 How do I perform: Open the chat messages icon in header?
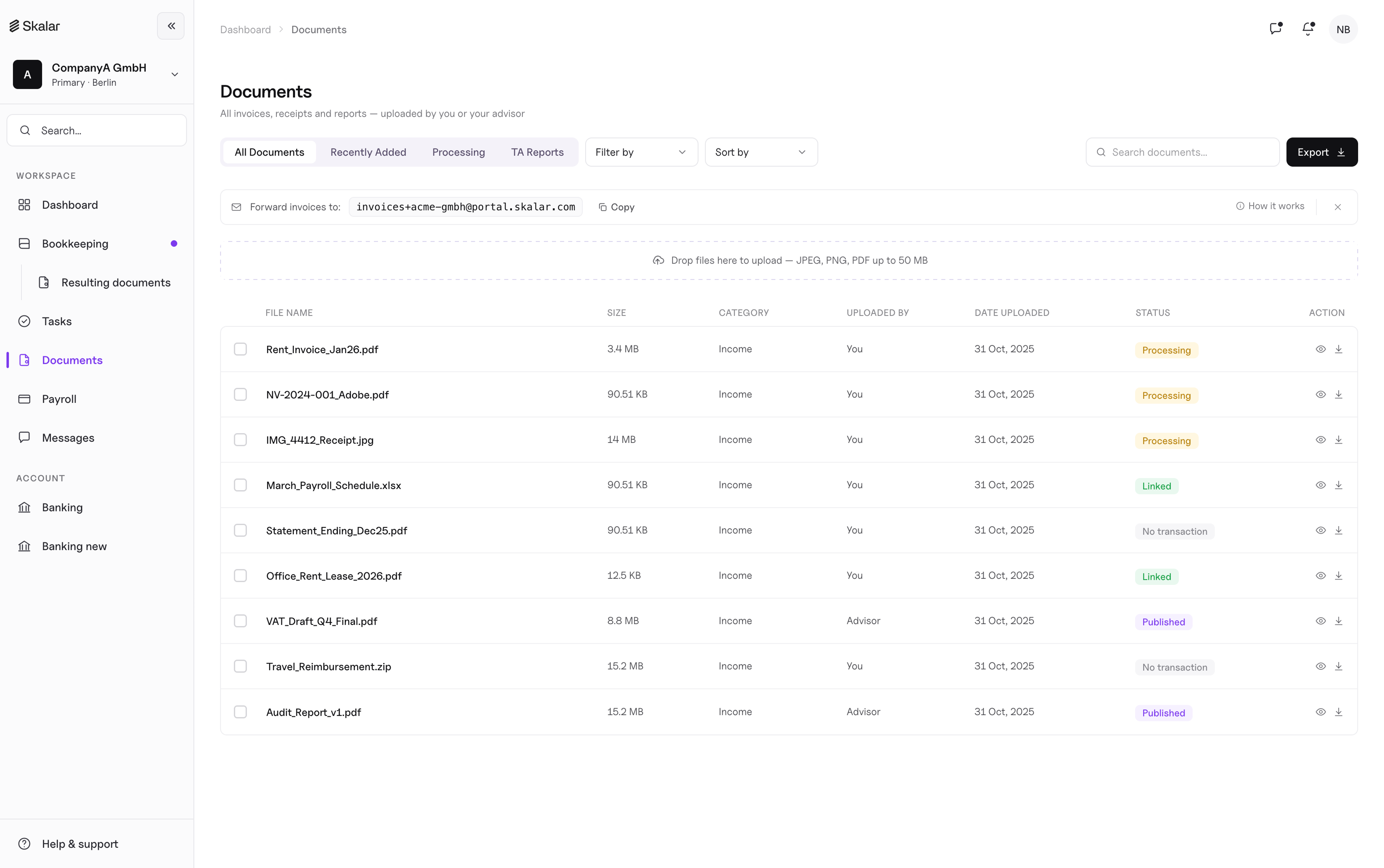[x=1276, y=29]
